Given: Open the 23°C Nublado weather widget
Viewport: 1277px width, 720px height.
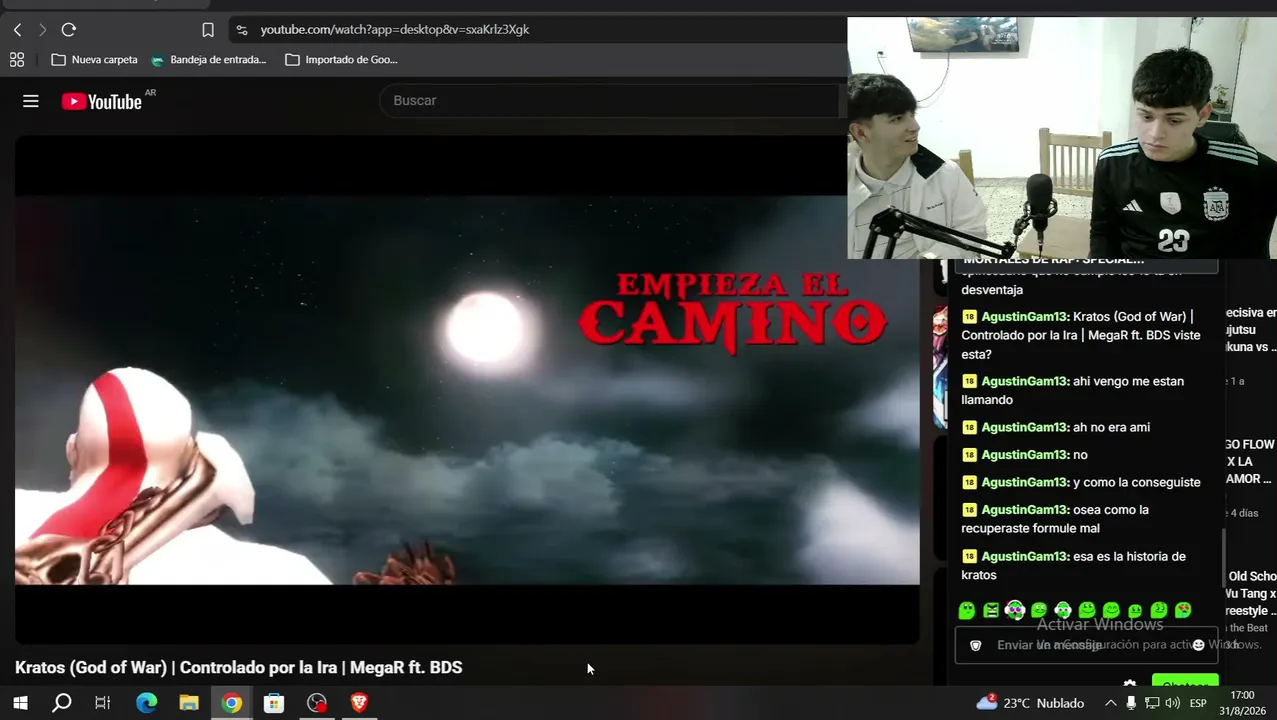Looking at the screenshot, I should (x=1030, y=703).
